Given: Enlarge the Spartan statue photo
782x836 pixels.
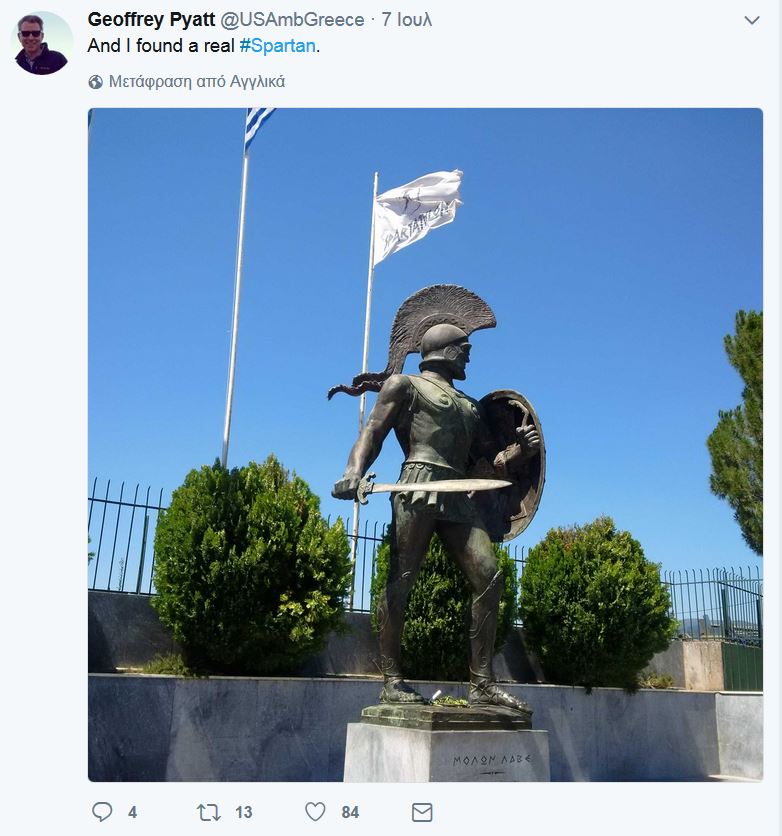Looking at the screenshot, I should 425,445.
